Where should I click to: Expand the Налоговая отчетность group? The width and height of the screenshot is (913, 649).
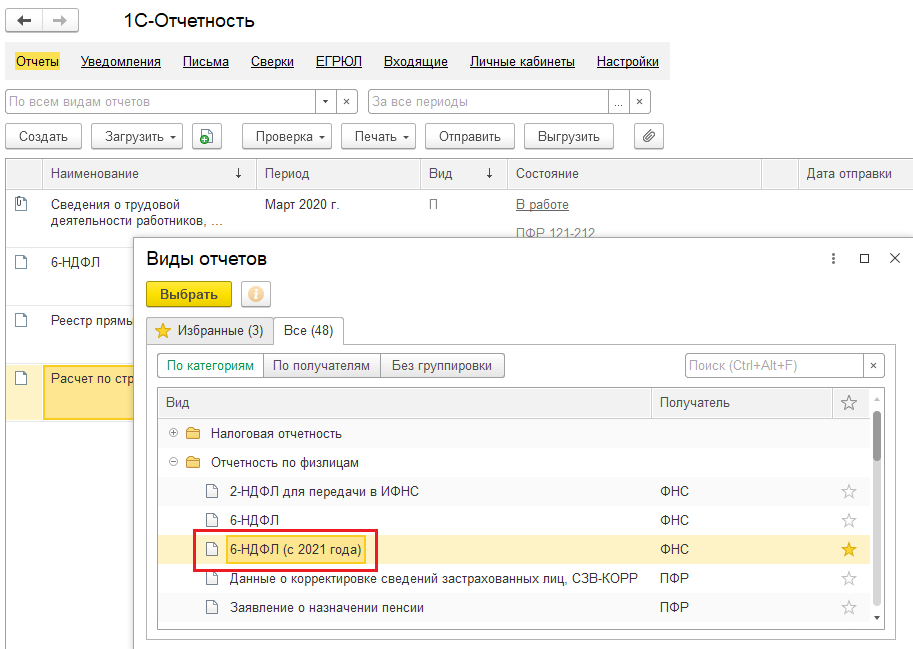pos(173,432)
